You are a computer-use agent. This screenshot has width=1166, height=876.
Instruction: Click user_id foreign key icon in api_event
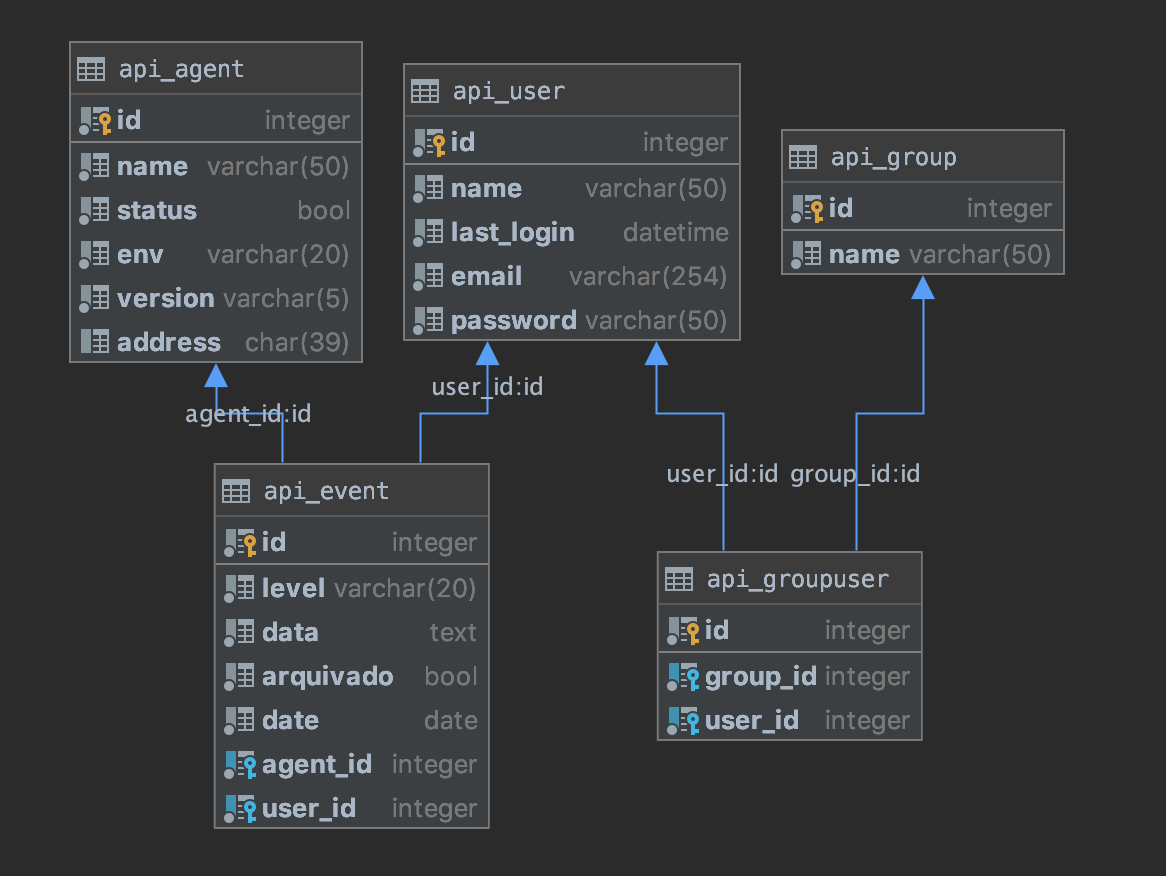point(241,809)
